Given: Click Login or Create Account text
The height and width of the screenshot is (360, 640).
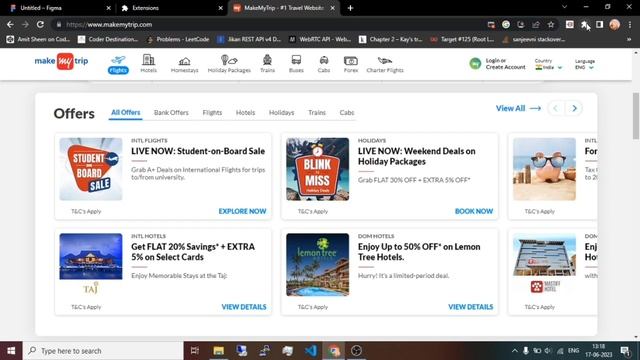Looking at the screenshot, I should 505,64.
